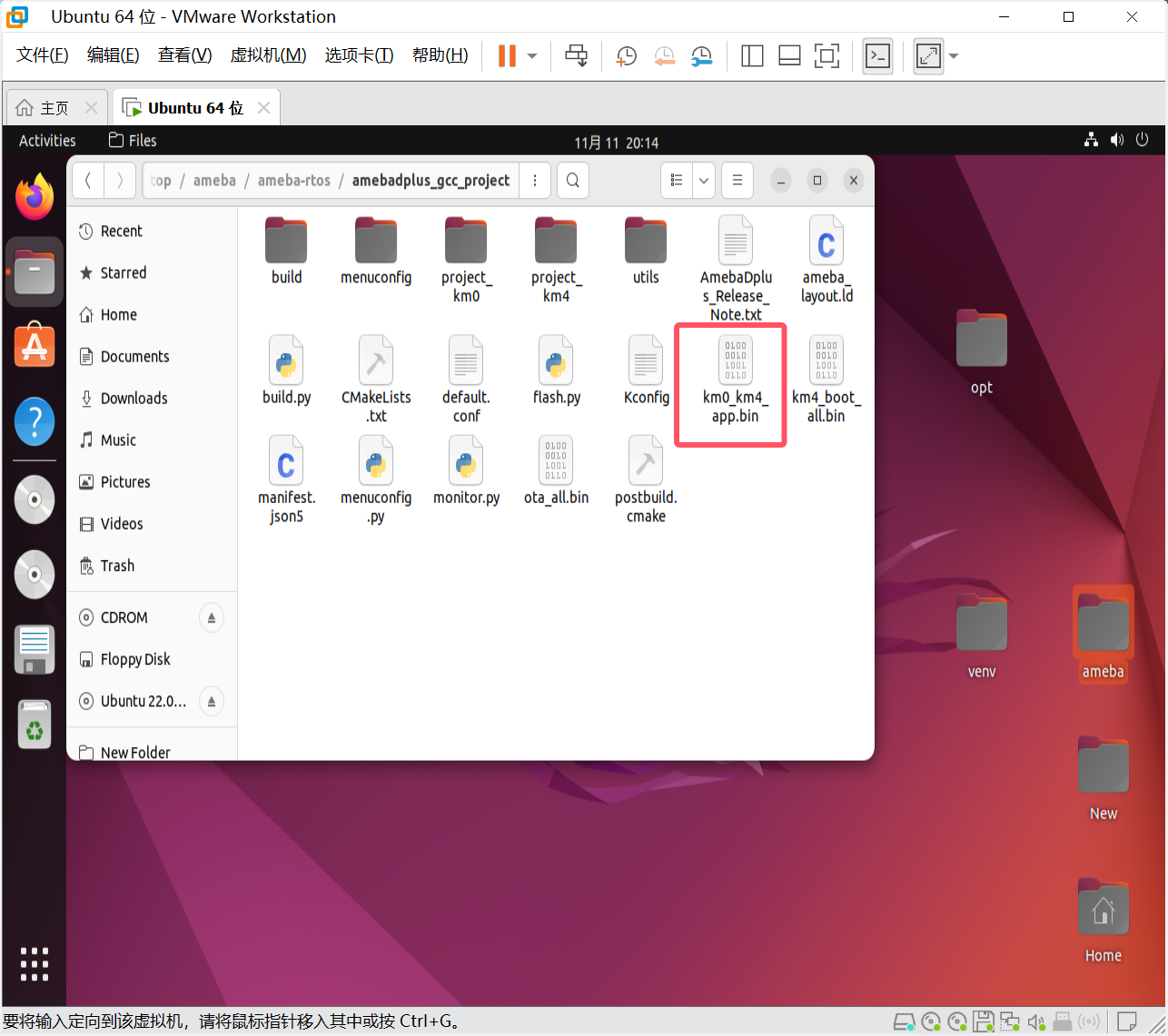
Task: Click the search icon in Files
Action: click(573, 181)
